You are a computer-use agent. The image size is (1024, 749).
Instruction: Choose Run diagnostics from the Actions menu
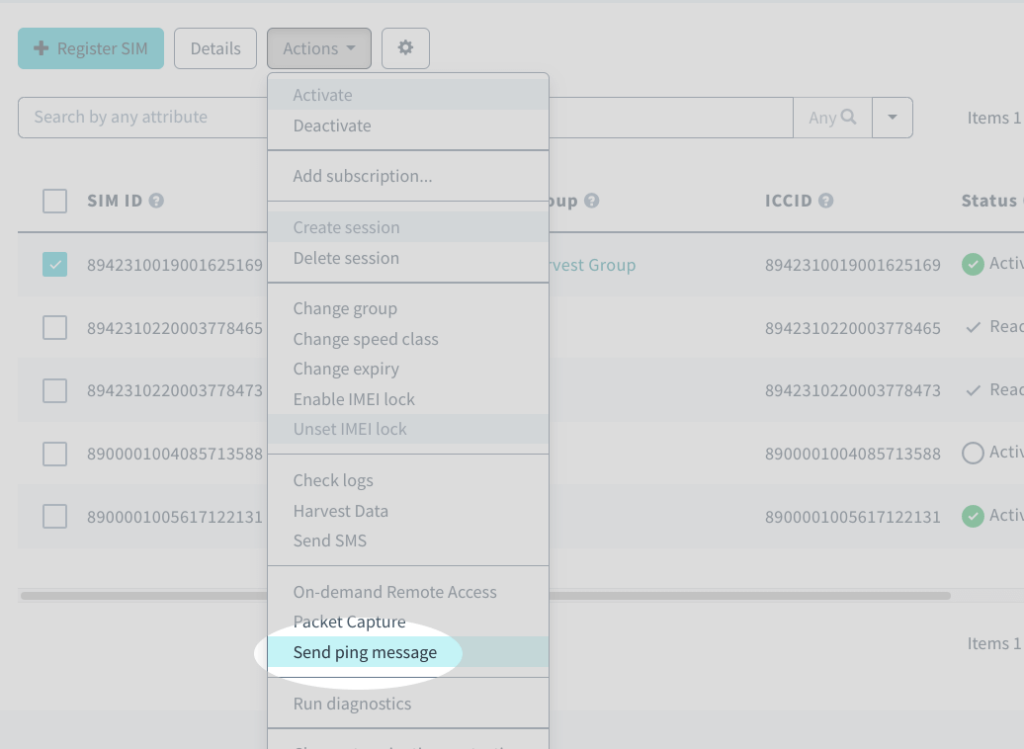[353, 704]
